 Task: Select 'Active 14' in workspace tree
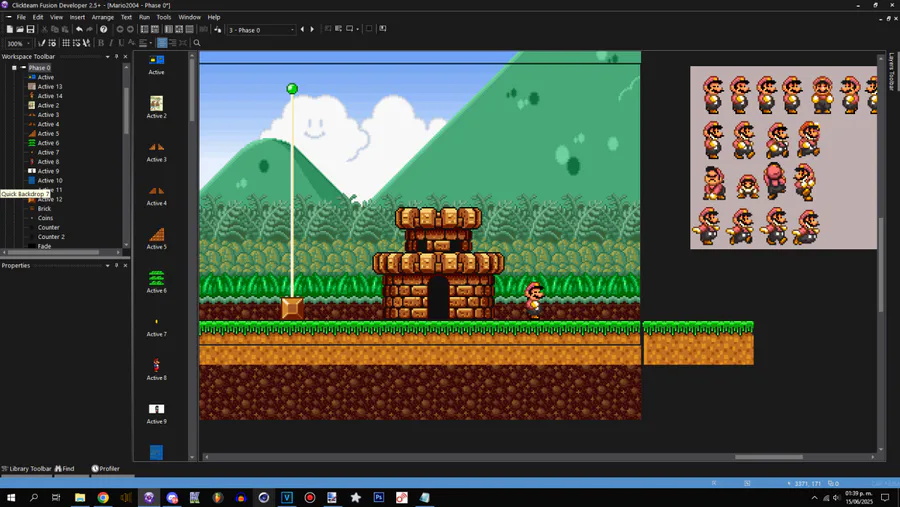pyautogui.click(x=50, y=96)
